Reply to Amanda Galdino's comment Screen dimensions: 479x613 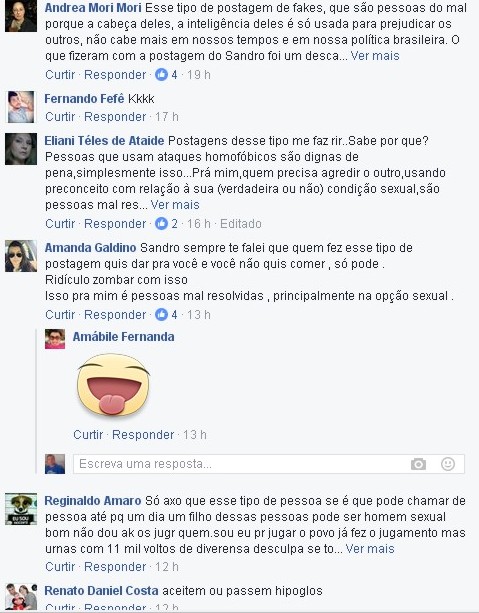tap(115, 314)
